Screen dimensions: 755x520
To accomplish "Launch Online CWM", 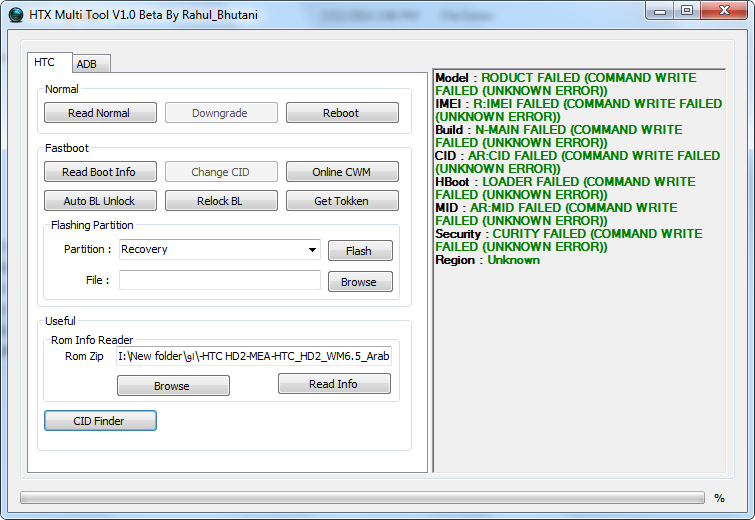I will pyautogui.click(x=342, y=172).
